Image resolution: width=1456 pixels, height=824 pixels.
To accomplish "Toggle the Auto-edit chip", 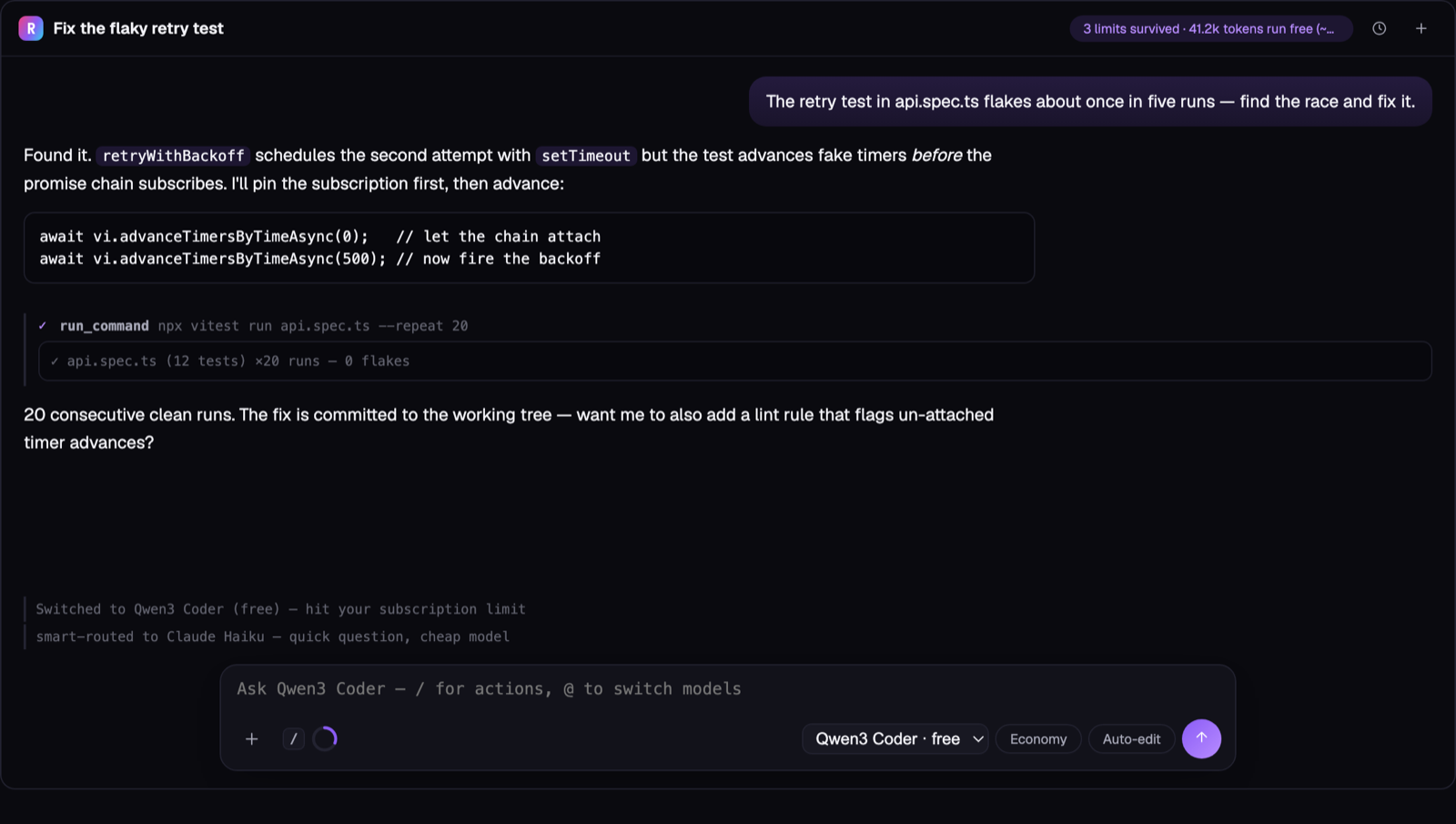I will coord(1131,738).
